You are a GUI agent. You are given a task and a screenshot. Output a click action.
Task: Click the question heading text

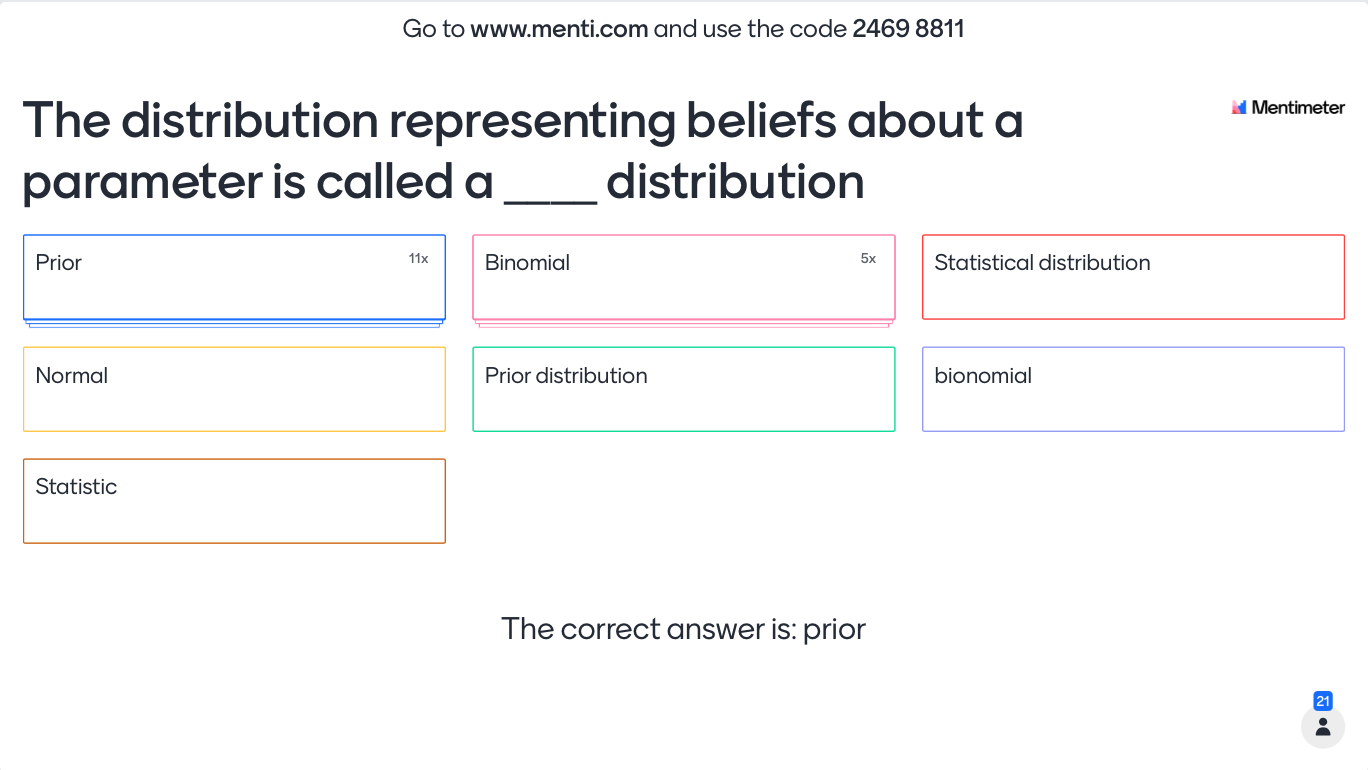click(x=522, y=151)
